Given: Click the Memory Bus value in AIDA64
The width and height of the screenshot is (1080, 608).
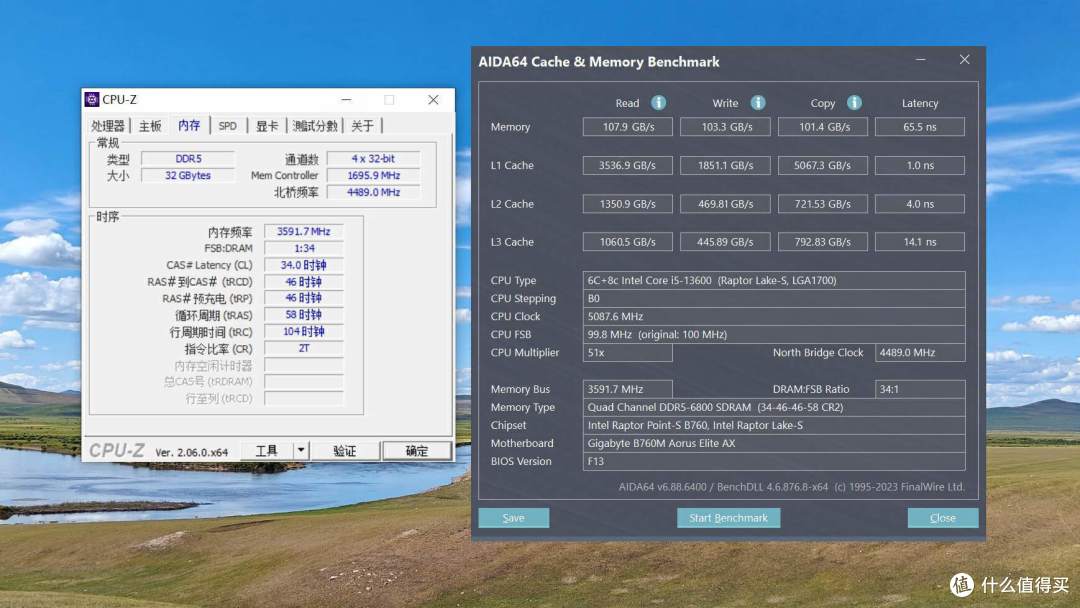Looking at the screenshot, I should click(x=627, y=389).
